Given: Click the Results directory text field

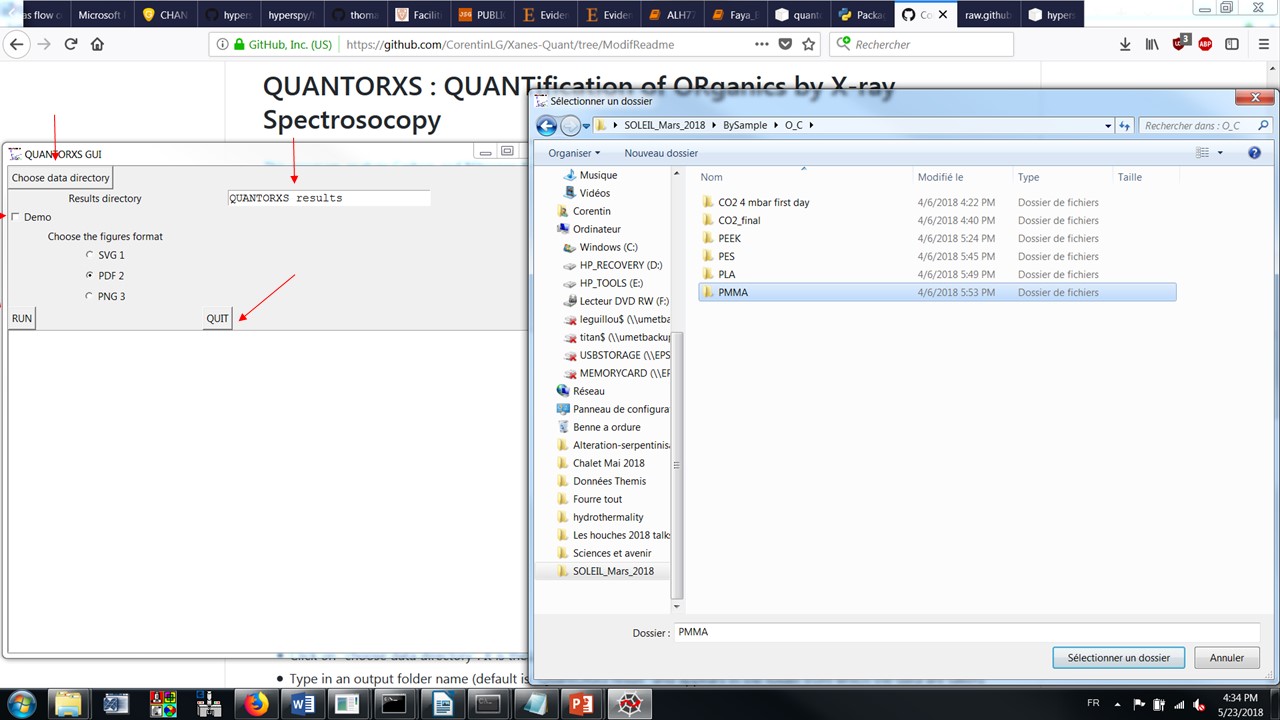Looking at the screenshot, I should (329, 198).
